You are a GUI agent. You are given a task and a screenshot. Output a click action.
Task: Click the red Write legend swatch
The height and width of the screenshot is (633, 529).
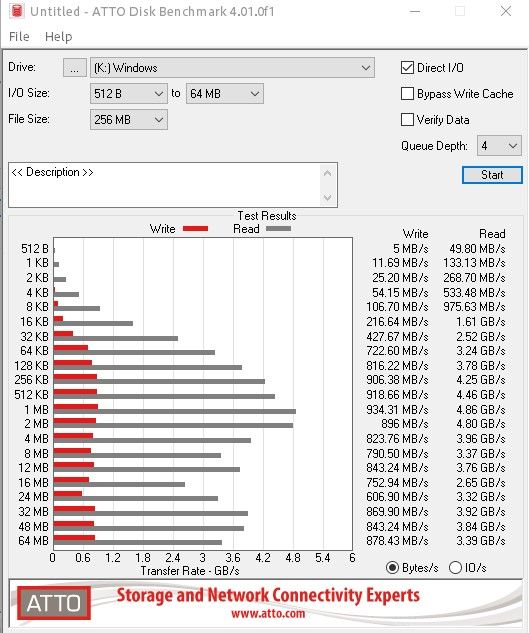pos(195,228)
